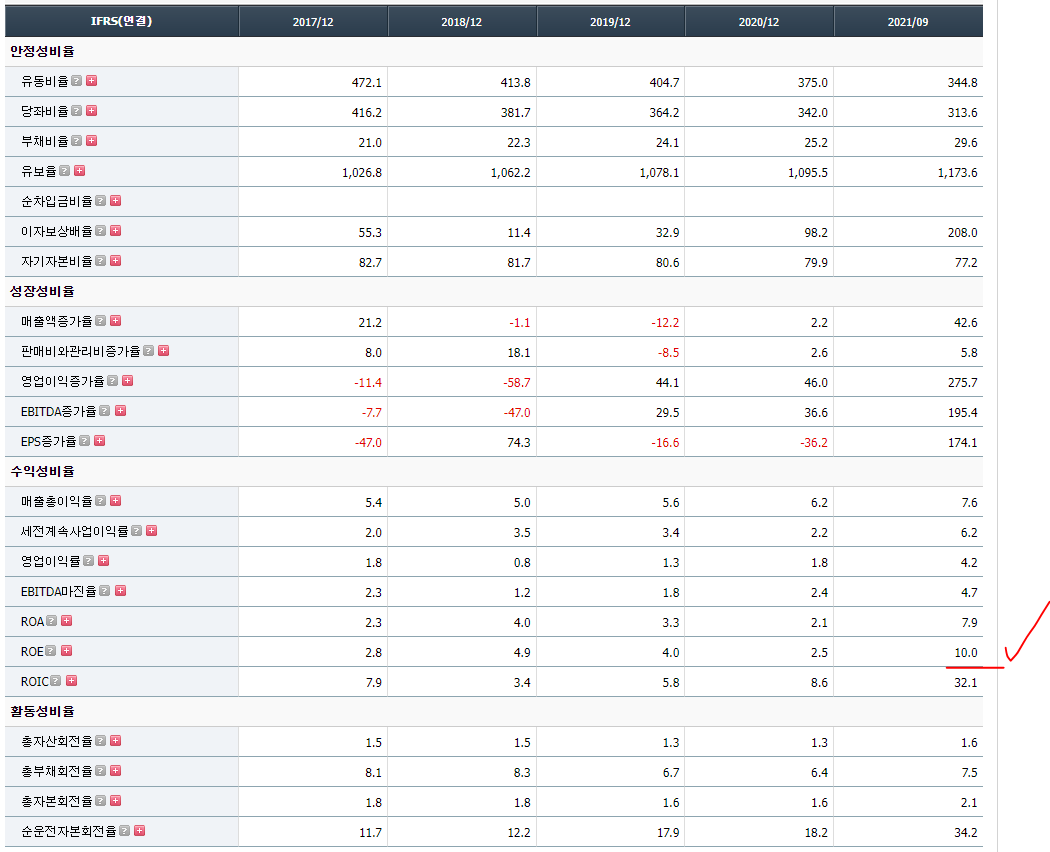Open help icon next to 부채비율
The image size is (1050, 852).
(x=76, y=141)
